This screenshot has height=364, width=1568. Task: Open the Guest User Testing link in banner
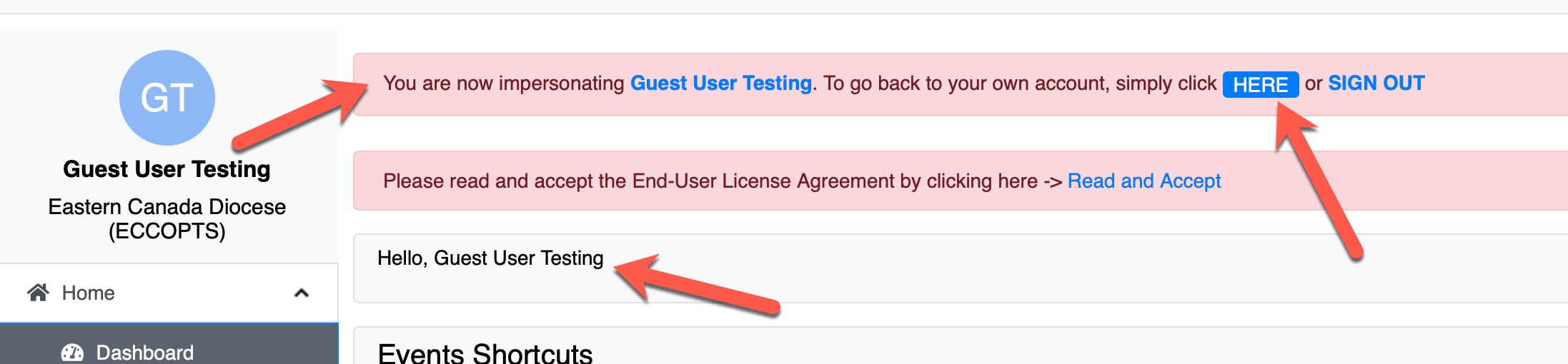[720, 84]
